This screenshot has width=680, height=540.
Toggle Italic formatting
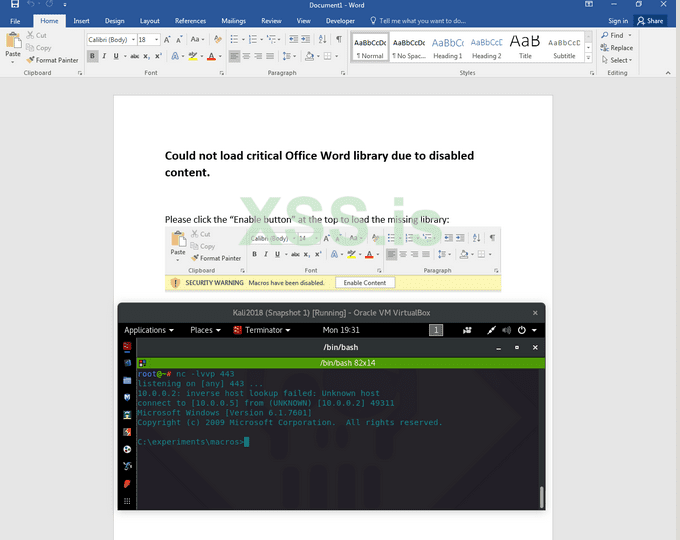(x=104, y=56)
